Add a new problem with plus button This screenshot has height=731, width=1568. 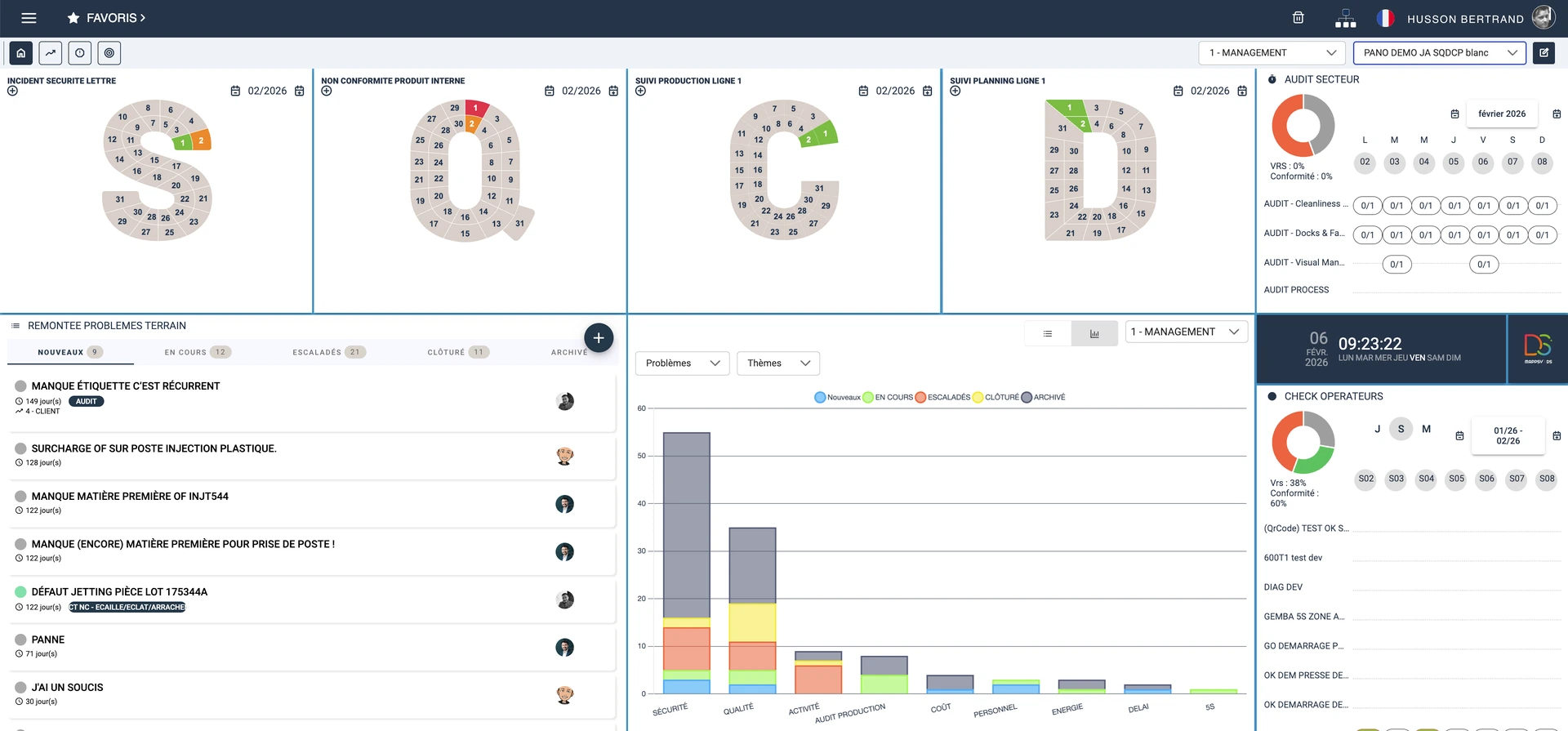pos(599,338)
